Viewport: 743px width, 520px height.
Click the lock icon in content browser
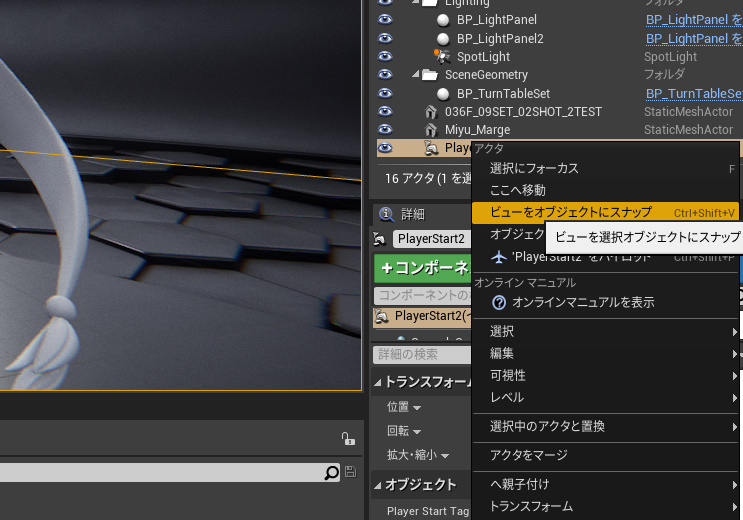click(x=346, y=438)
